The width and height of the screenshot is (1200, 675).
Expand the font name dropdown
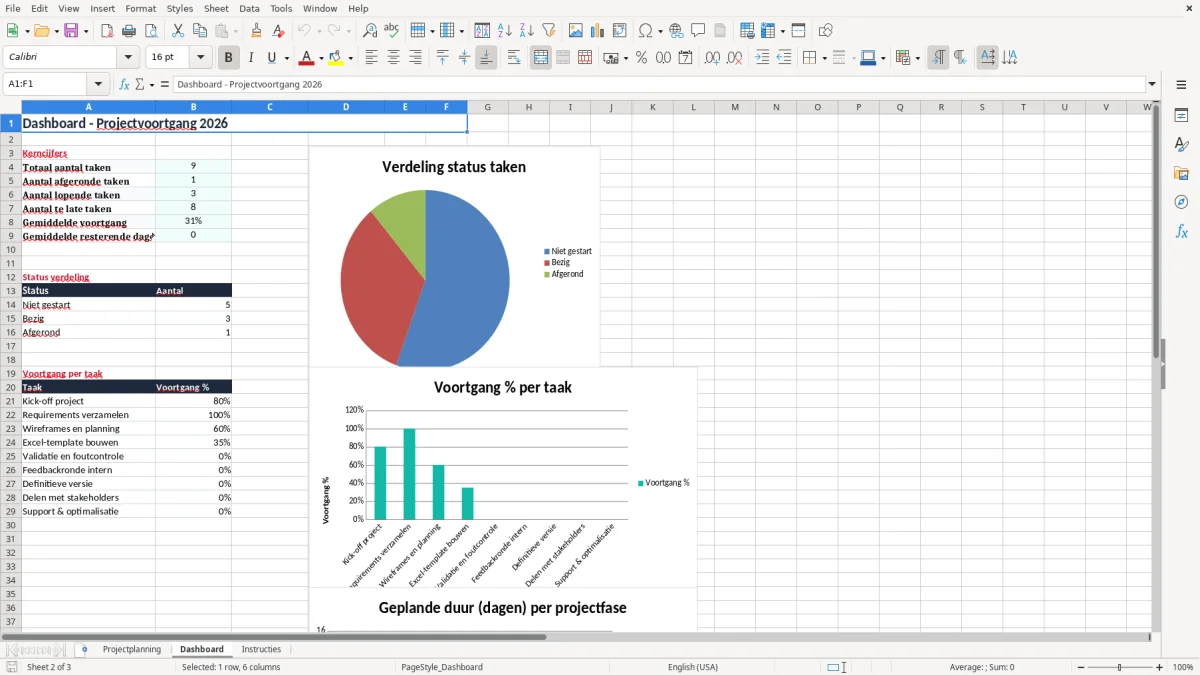[128, 58]
